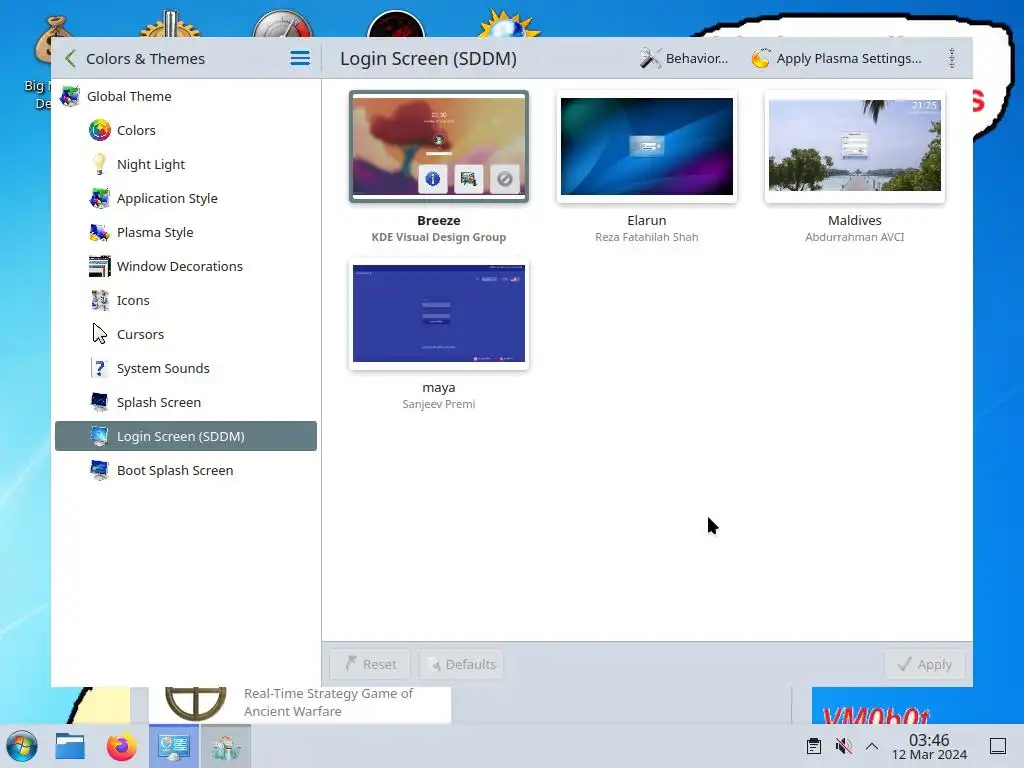This screenshot has height=768, width=1024.
Task: Select the maya login theme
Action: pos(439,313)
